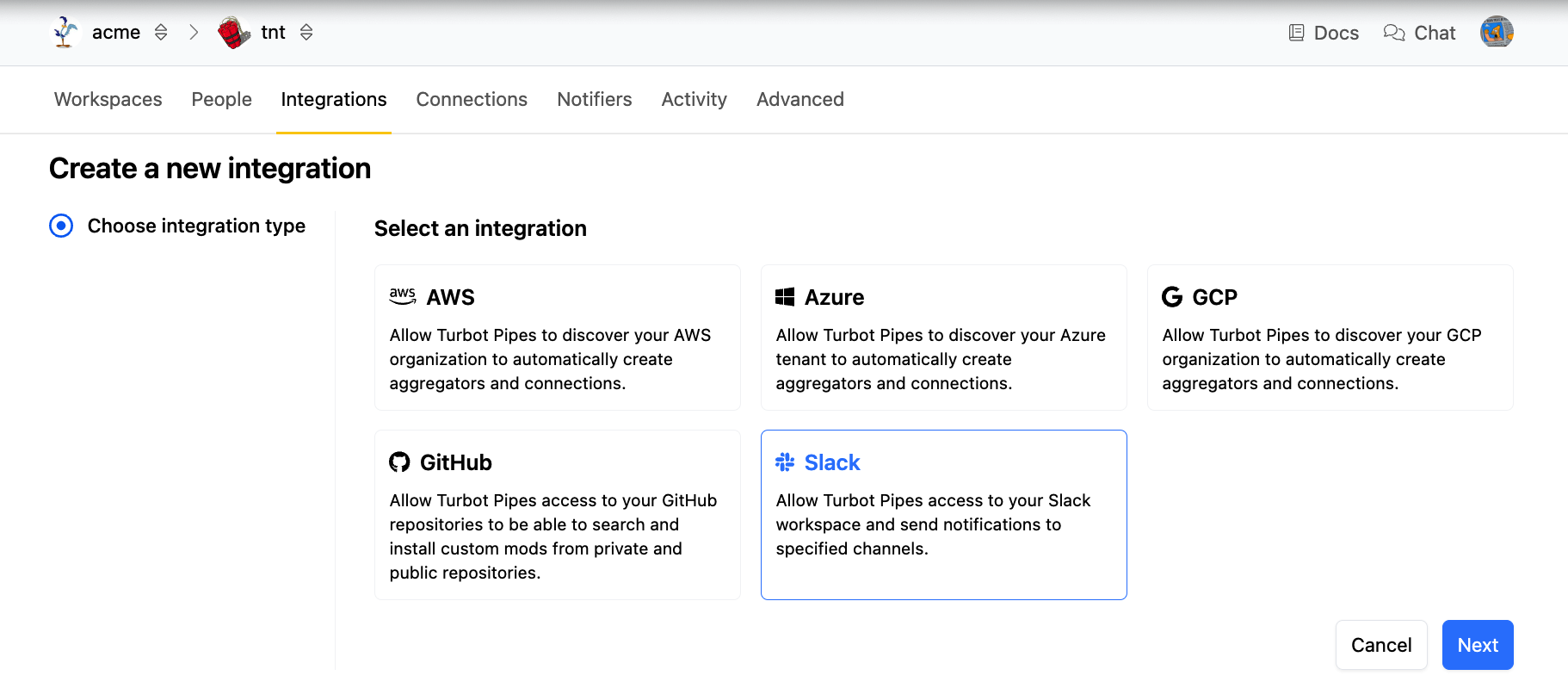This screenshot has width=1568, height=694.
Task: Go to the Notifiers tab
Action: tap(594, 100)
